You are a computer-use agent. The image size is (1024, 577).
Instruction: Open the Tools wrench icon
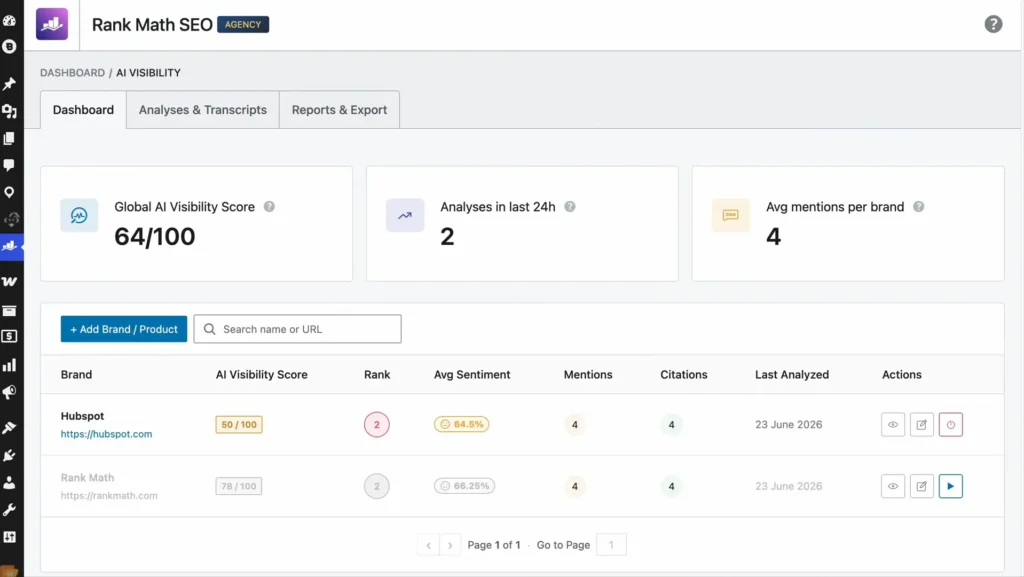pos(9,510)
